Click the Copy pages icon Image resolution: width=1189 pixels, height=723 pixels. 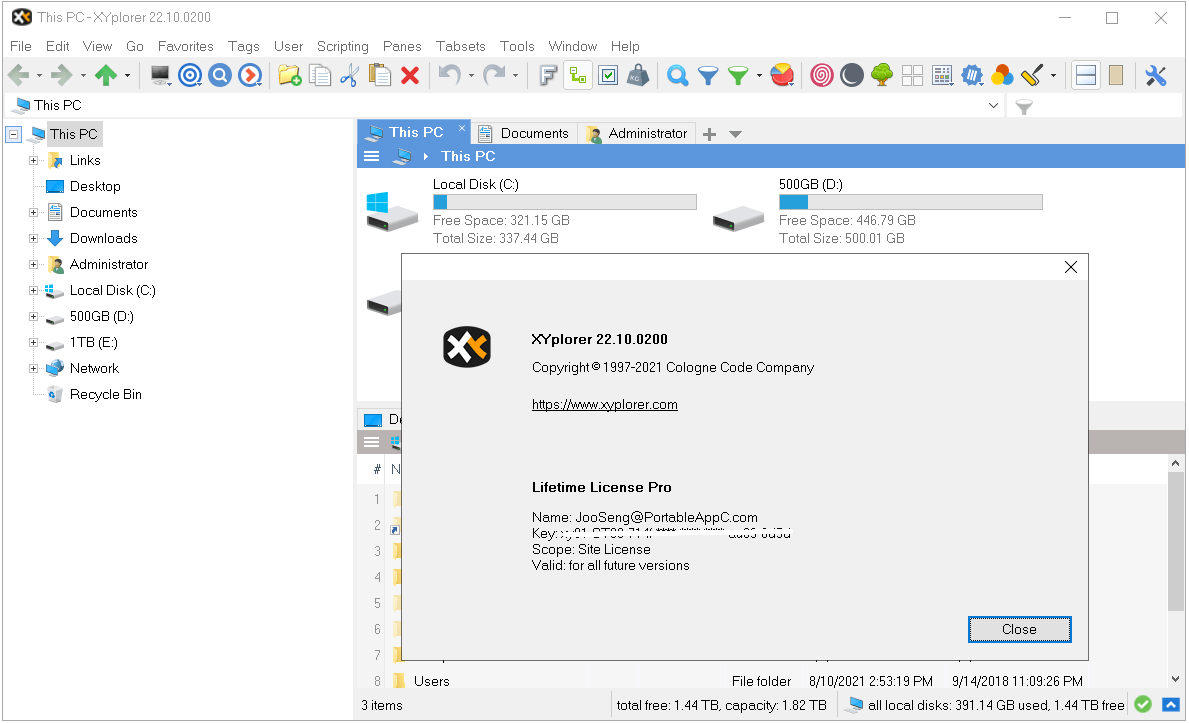(x=320, y=75)
